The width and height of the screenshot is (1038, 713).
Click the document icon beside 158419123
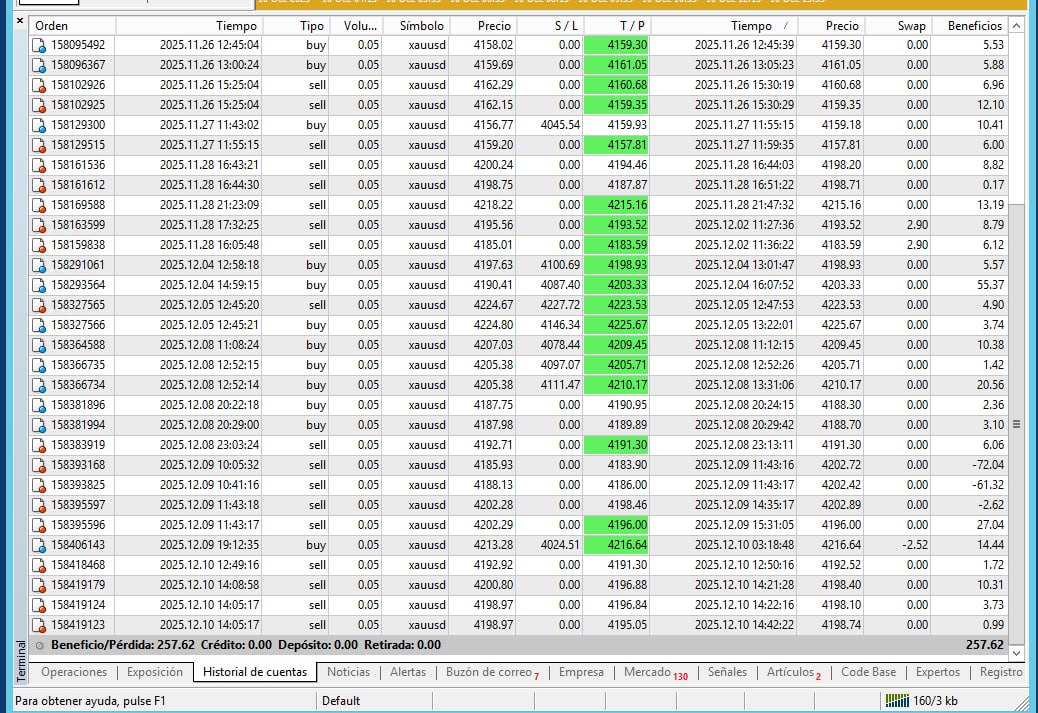tap(37, 625)
